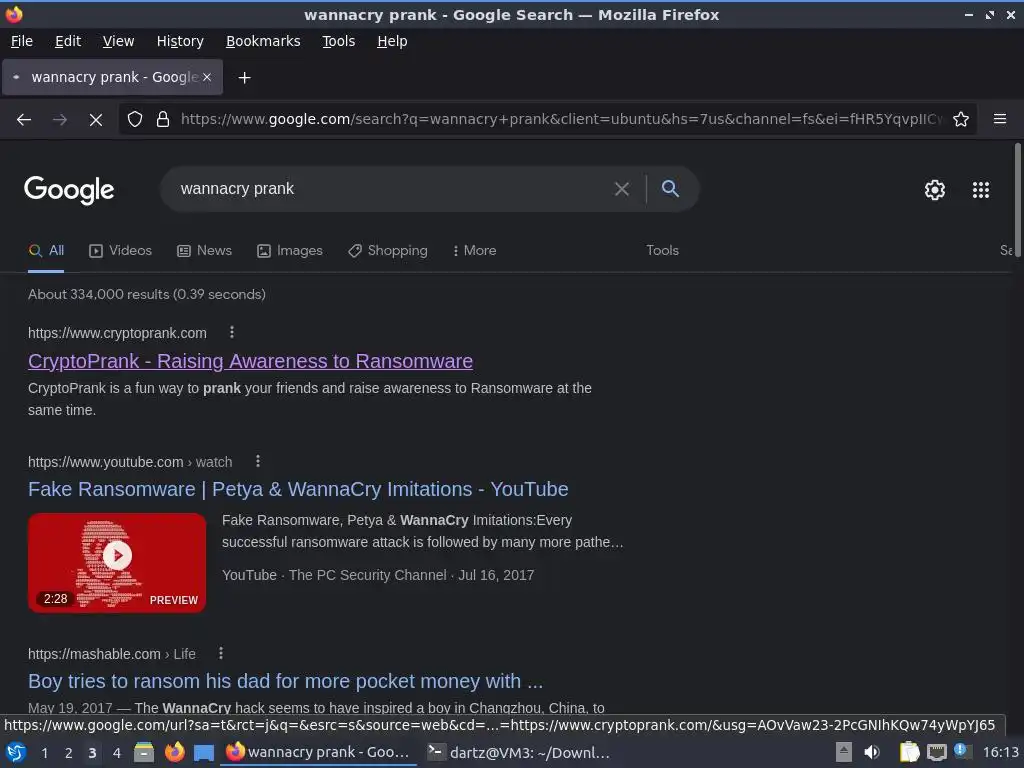Click the mashable.com Life URL text
1024x768 pixels.
click(x=112, y=654)
